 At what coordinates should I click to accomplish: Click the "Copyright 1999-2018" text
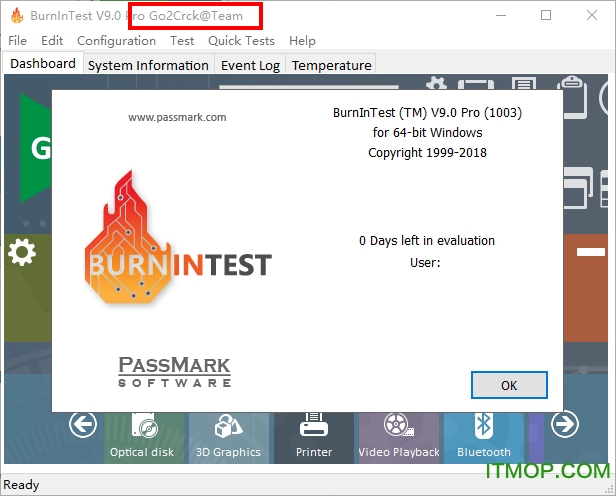tap(427, 152)
